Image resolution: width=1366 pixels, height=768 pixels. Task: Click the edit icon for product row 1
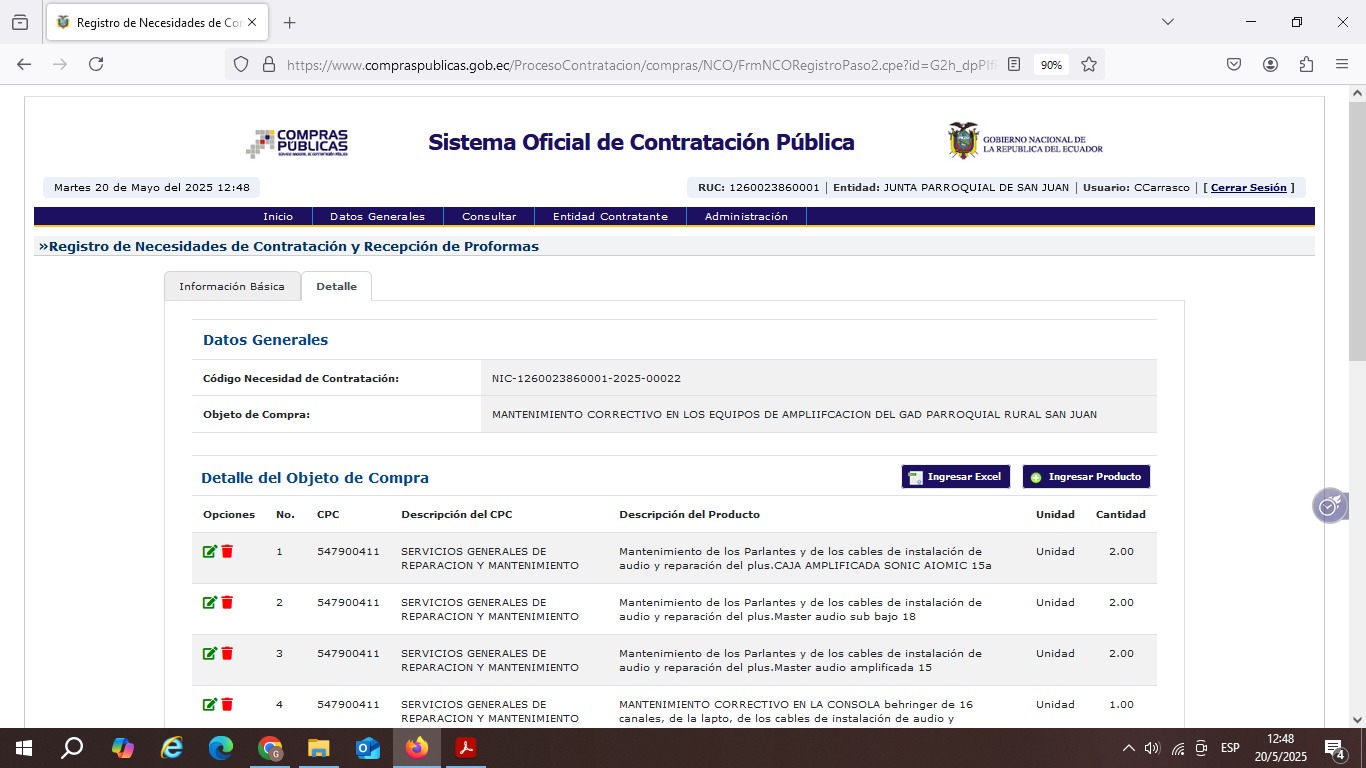point(209,552)
